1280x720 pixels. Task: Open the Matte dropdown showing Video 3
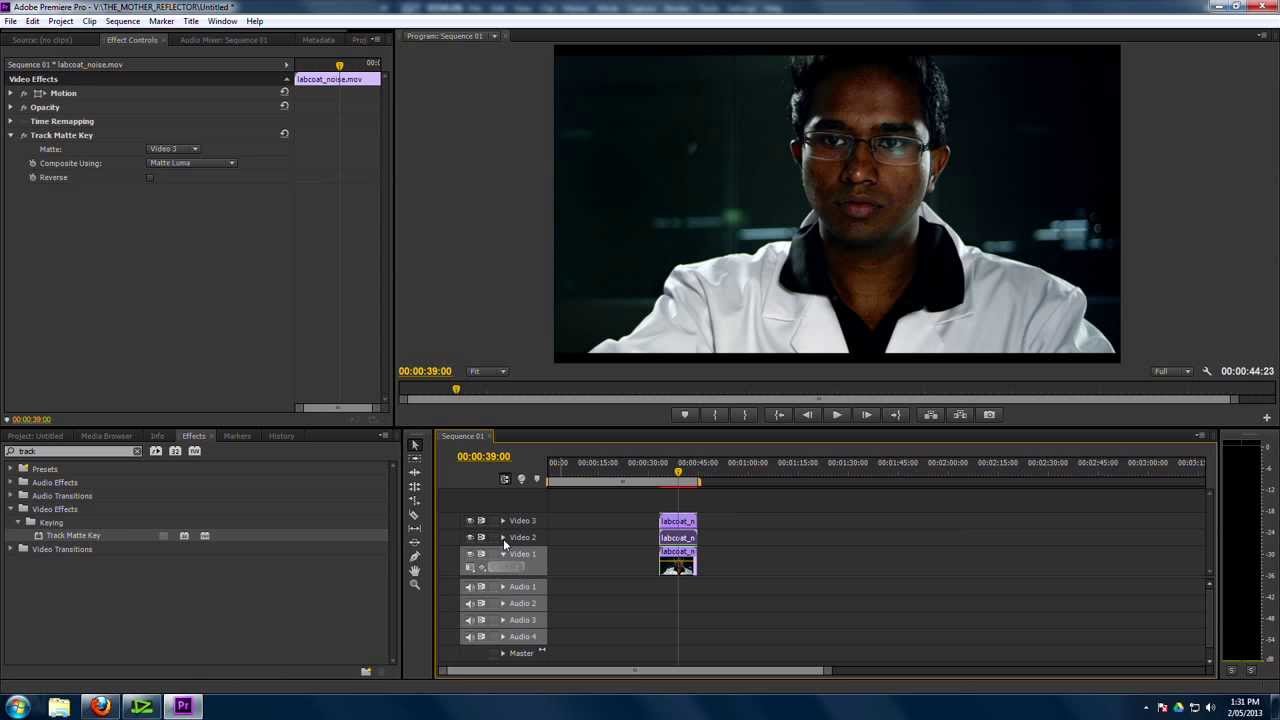(174, 149)
